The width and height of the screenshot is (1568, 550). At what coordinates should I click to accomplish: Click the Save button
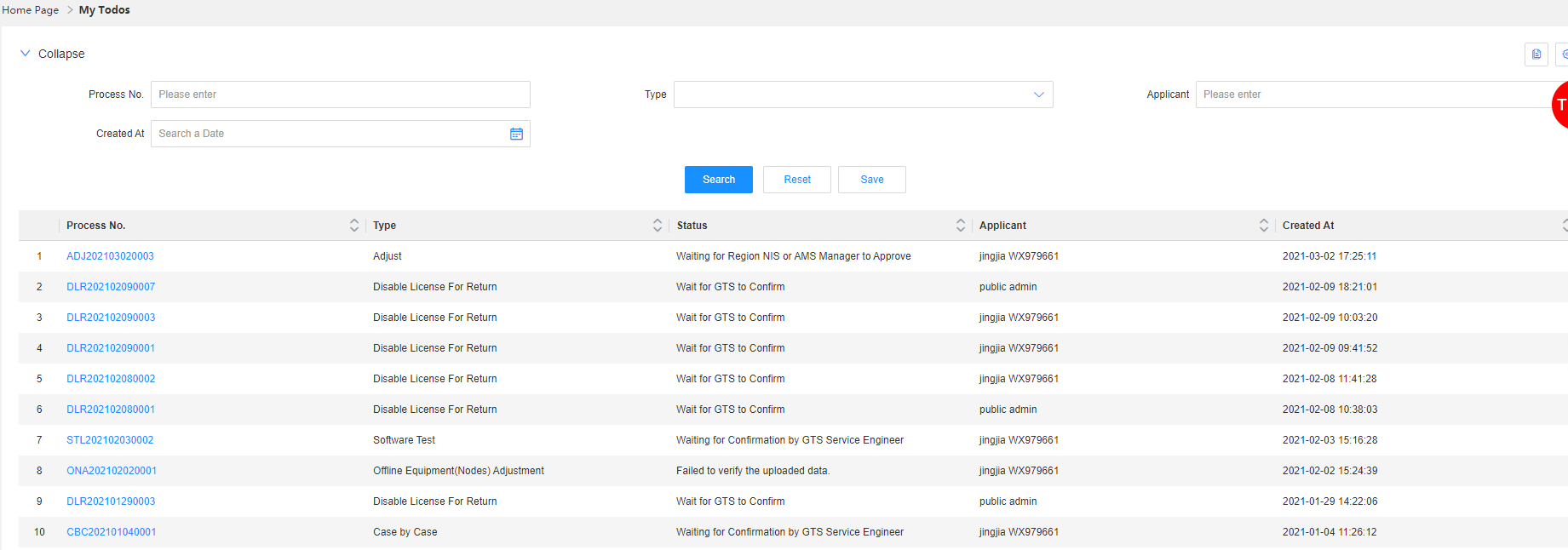pos(871,180)
